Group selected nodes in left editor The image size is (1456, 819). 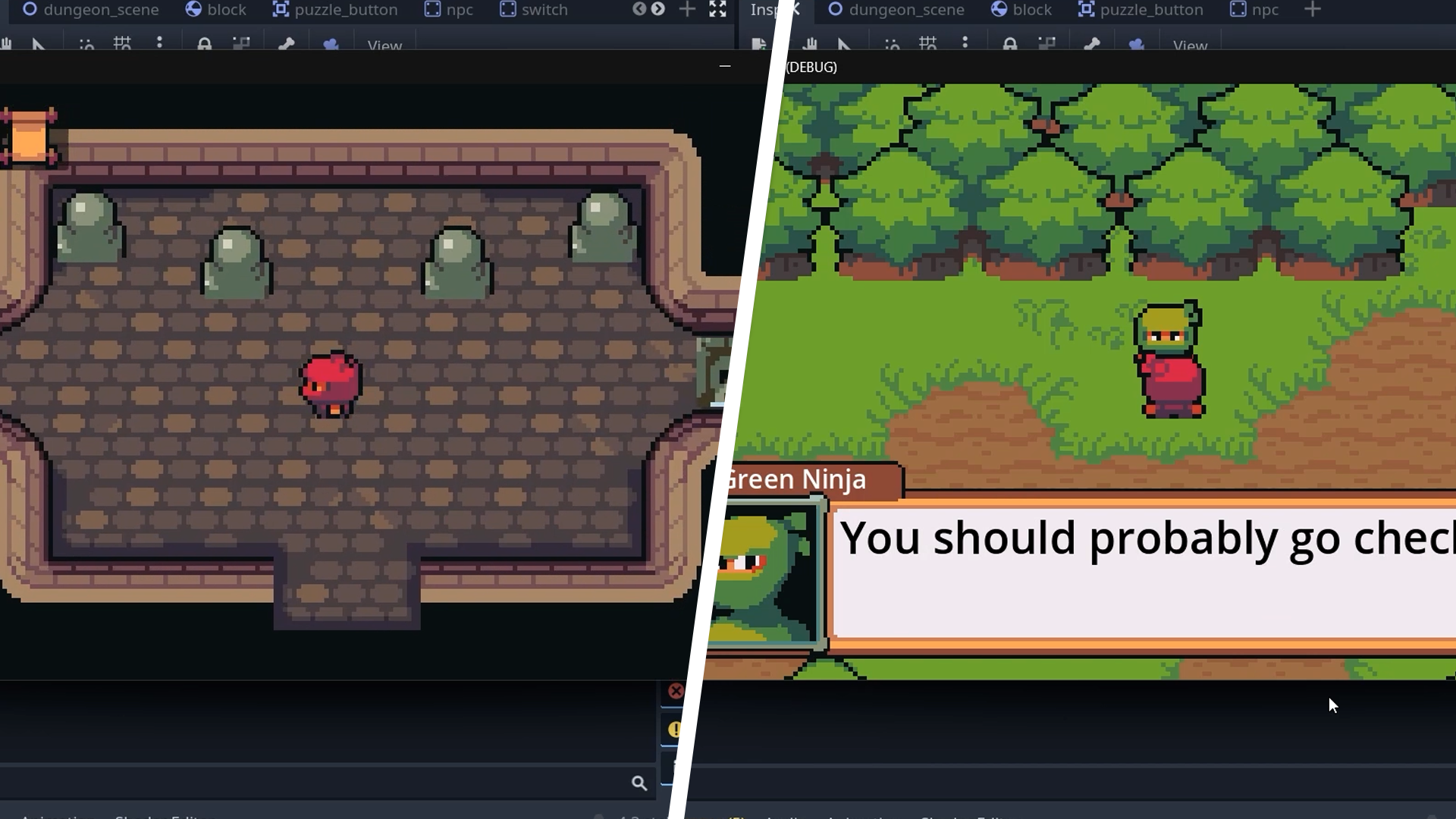click(x=241, y=44)
